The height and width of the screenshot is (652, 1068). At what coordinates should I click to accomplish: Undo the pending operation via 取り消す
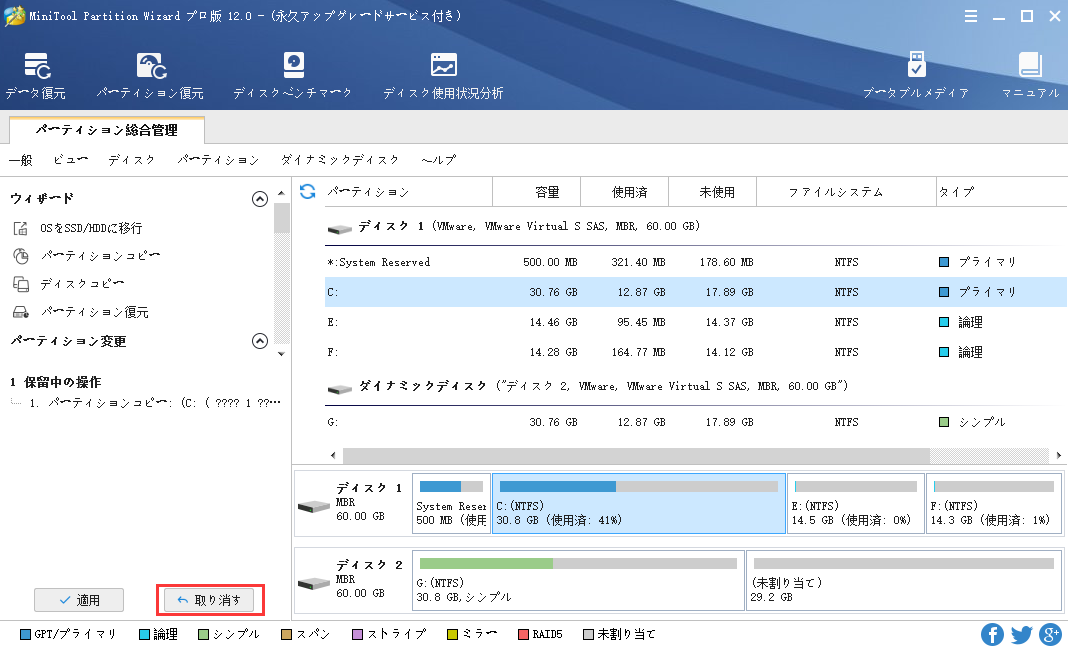[x=211, y=600]
